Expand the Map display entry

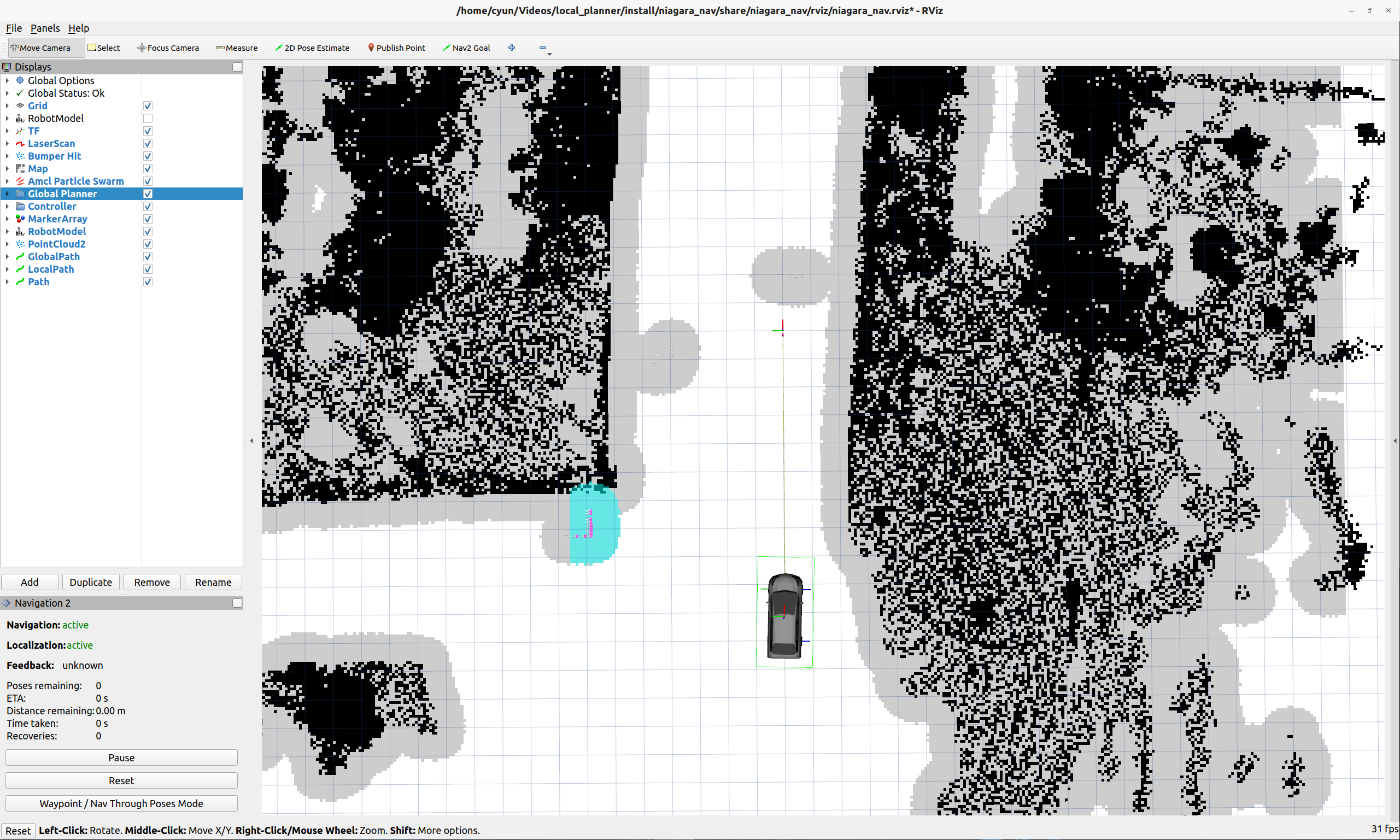(7, 169)
